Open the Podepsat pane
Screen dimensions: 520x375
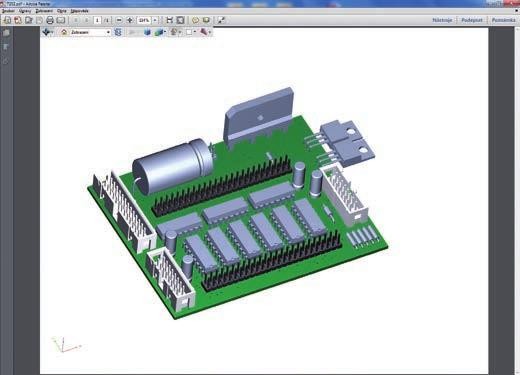[472, 20]
